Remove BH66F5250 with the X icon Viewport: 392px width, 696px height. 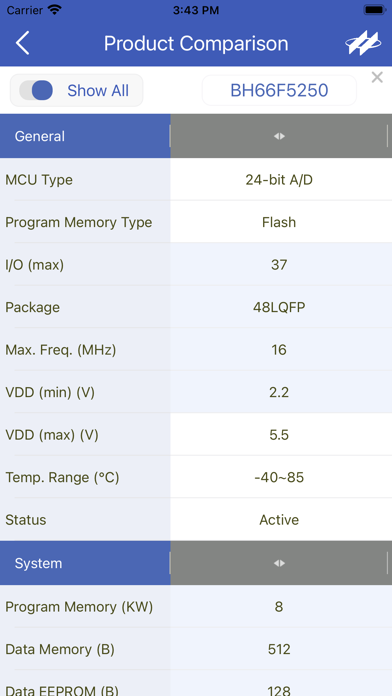point(377,78)
